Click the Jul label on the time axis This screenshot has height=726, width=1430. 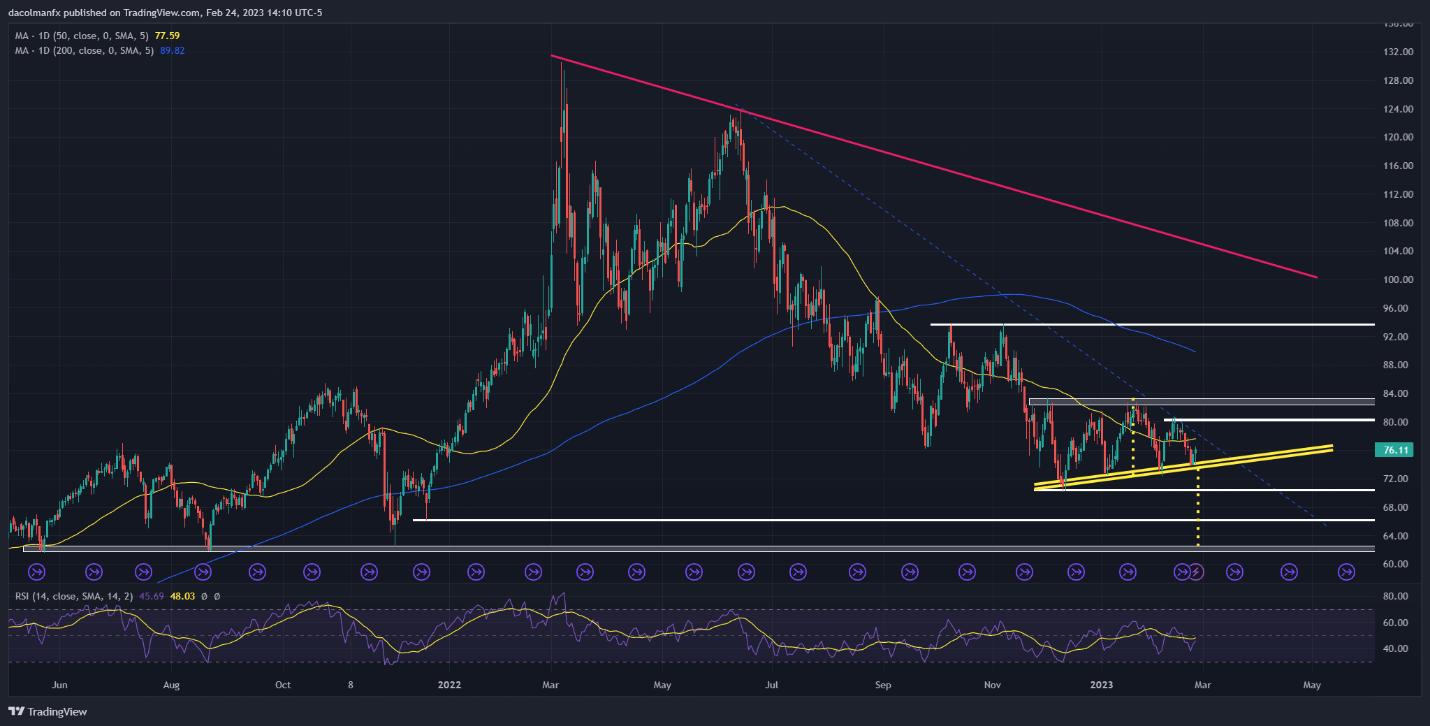click(x=771, y=685)
